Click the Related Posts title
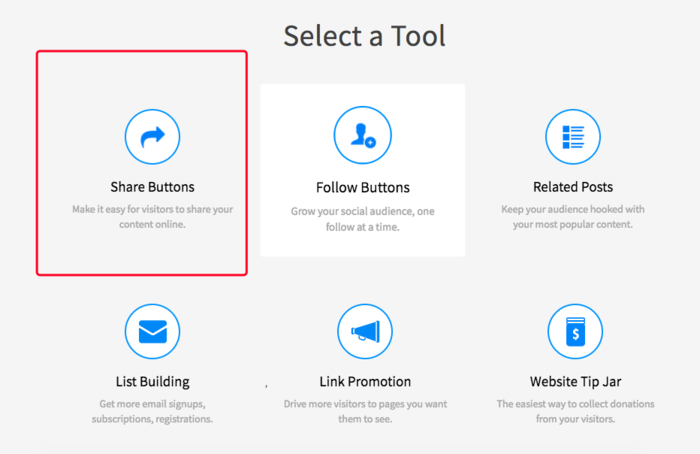 point(573,187)
